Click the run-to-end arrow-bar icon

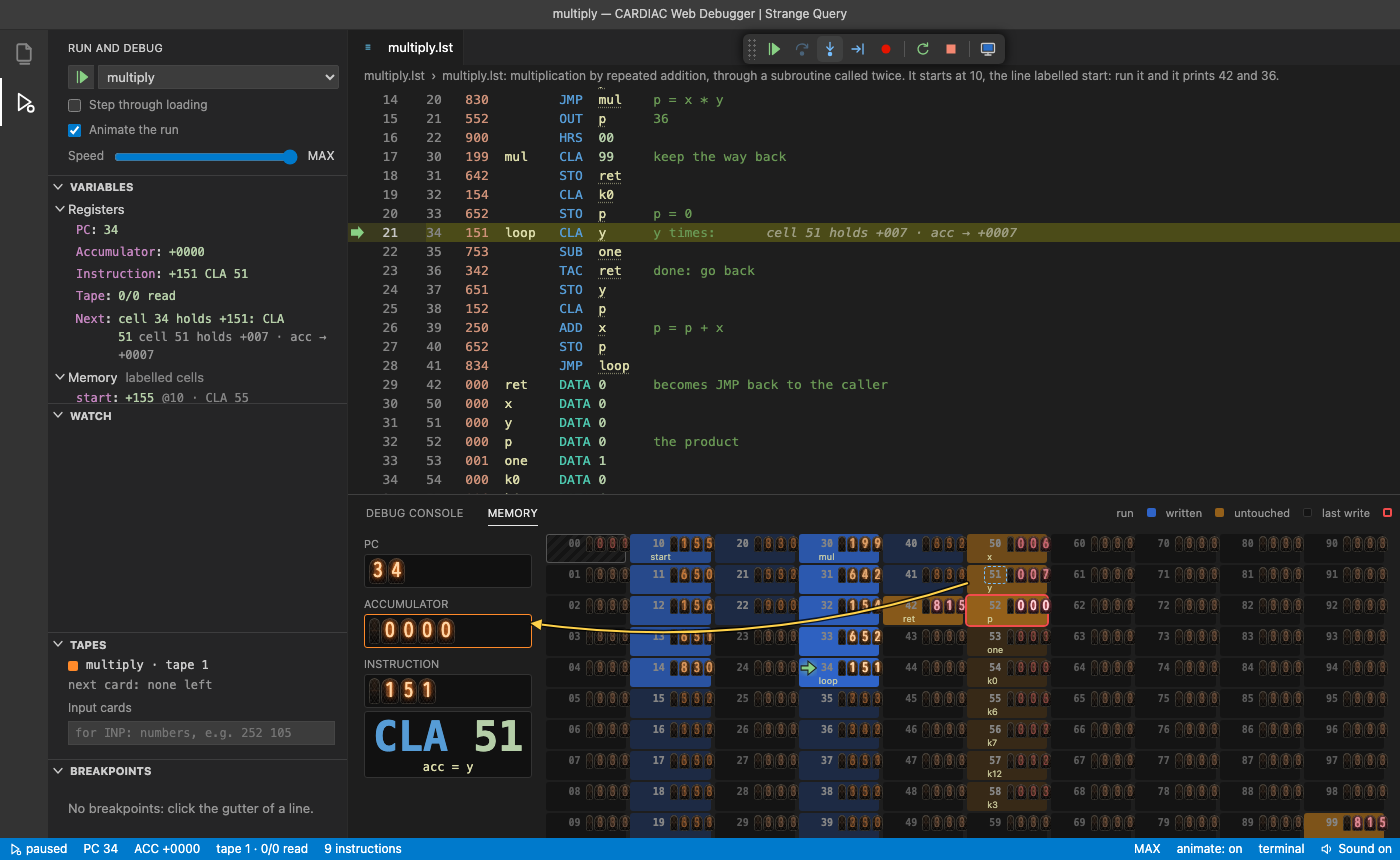[x=857, y=49]
